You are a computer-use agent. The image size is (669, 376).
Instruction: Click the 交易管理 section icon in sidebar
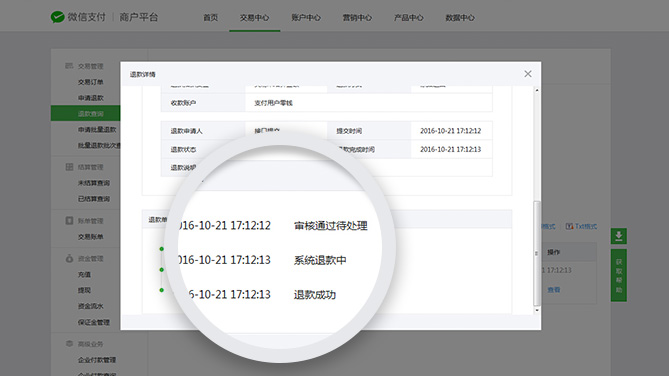coord(69,66)
